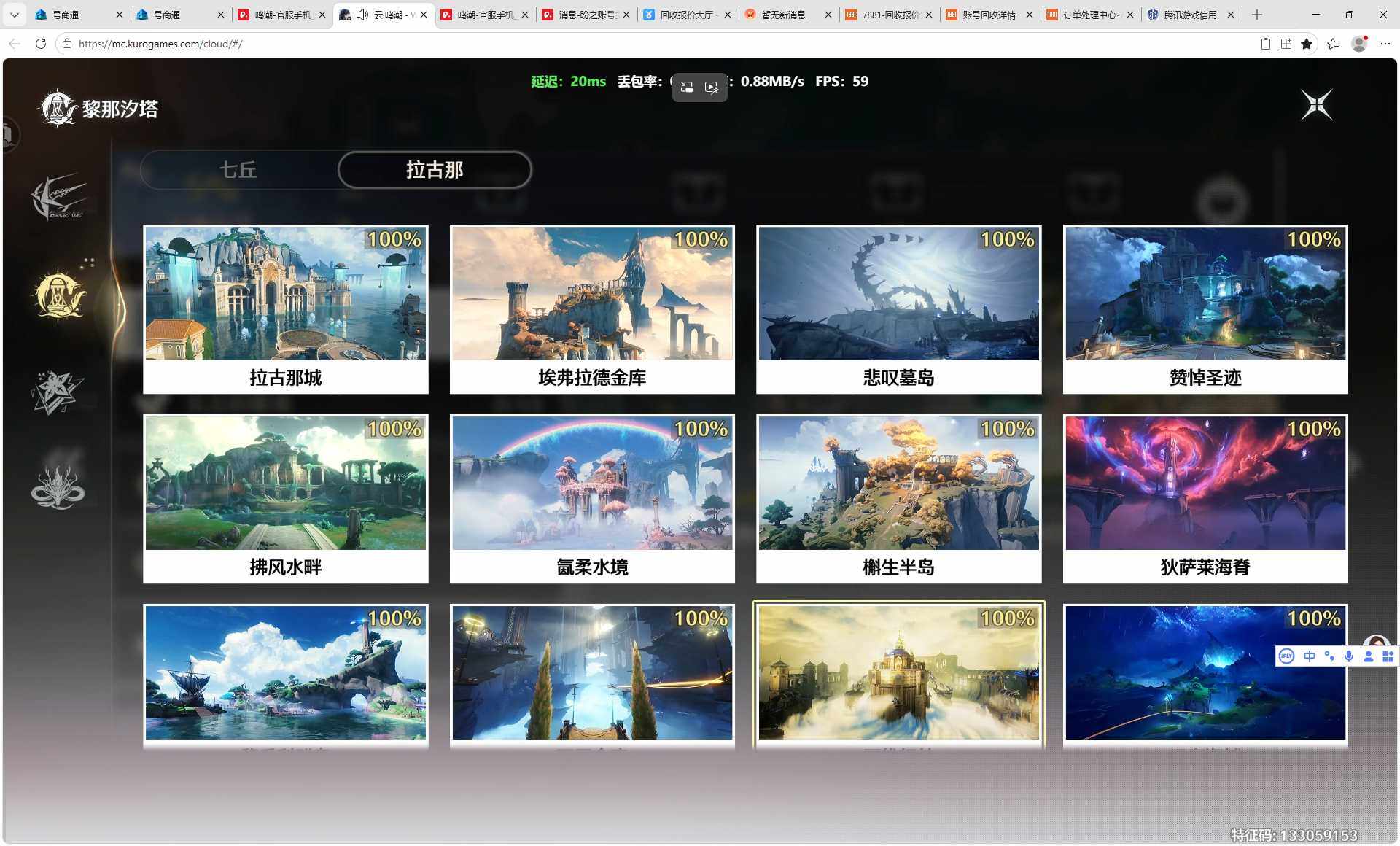Select the bottom lotus-shaped region emblem
The height and width of the screenshot is (846, 1400).
tap(58, 487)
